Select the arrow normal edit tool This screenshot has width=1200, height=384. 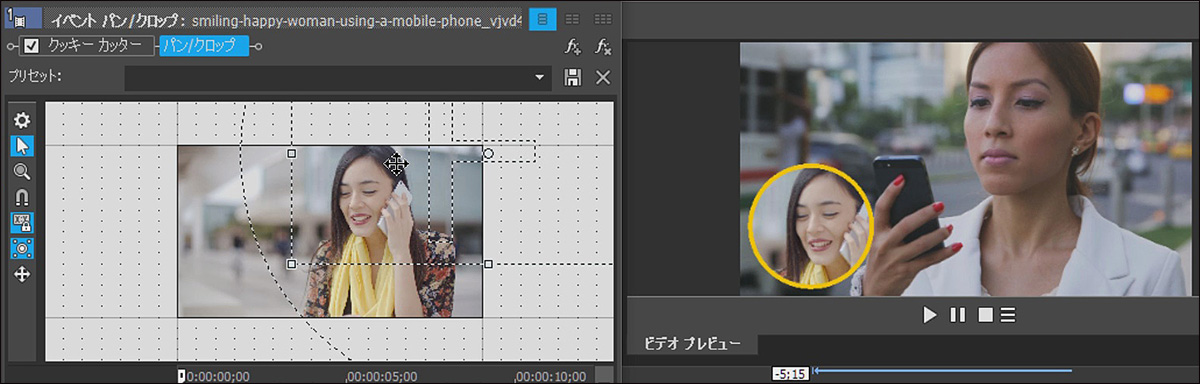pyautogui.click(x=22, y=146)
